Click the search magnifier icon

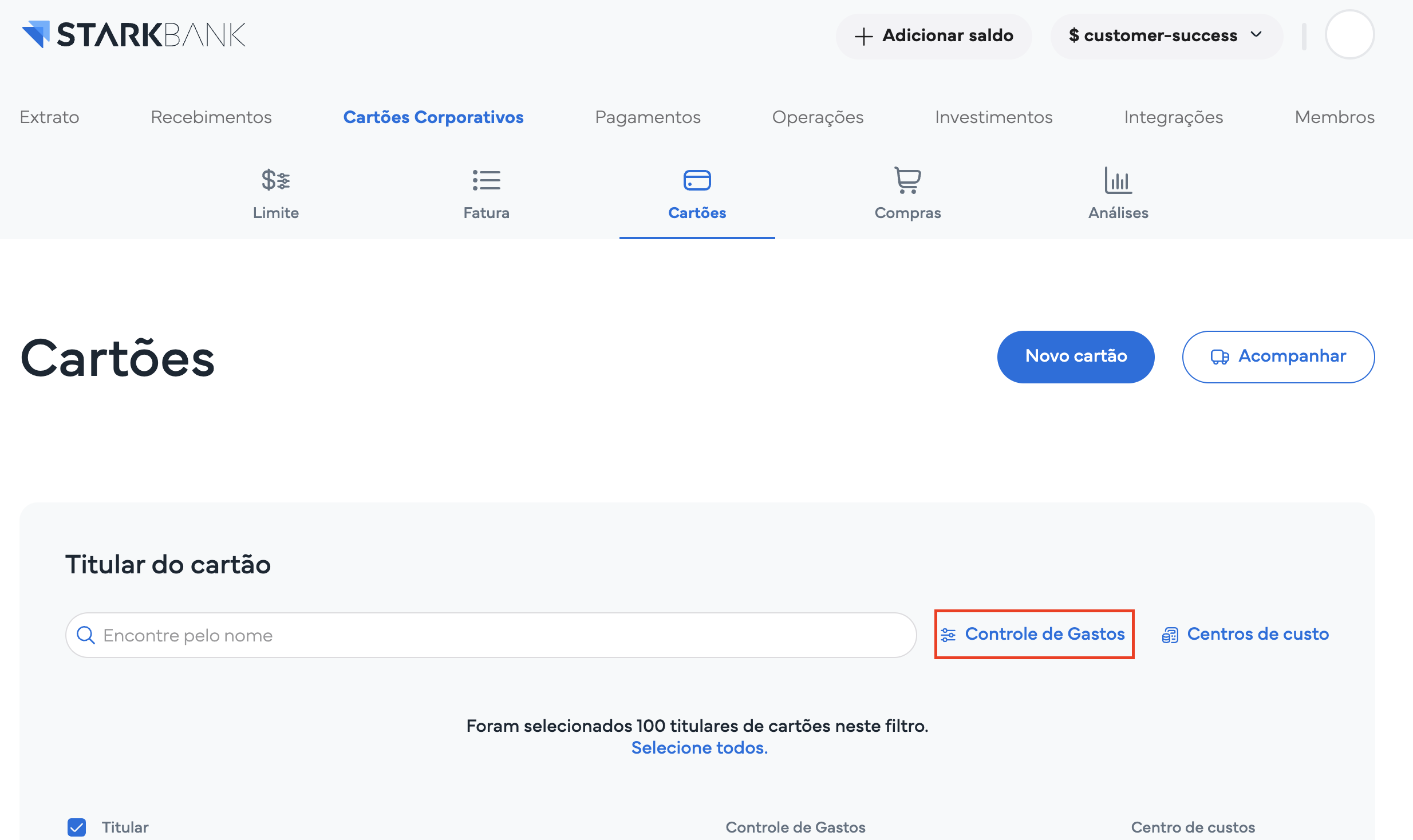86,635
